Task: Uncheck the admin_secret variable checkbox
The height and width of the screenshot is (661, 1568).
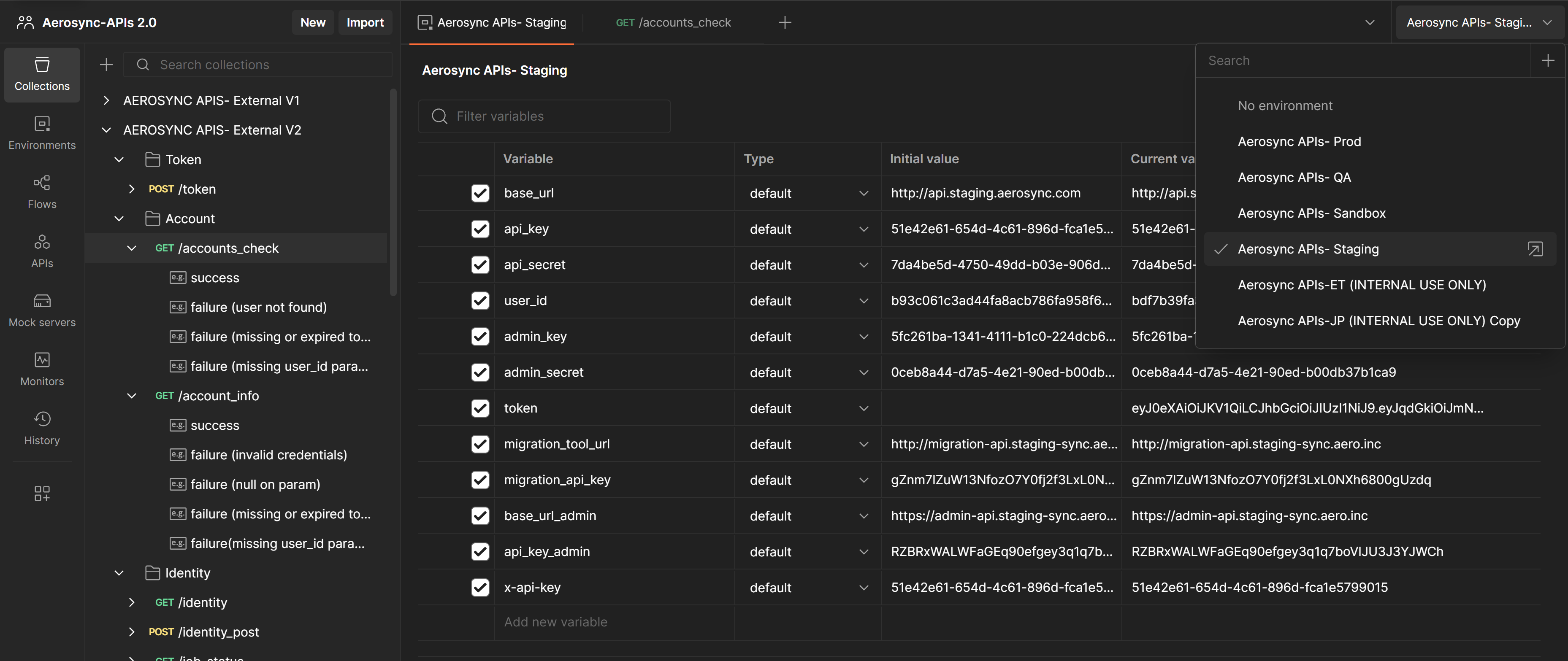Action: 479,372
